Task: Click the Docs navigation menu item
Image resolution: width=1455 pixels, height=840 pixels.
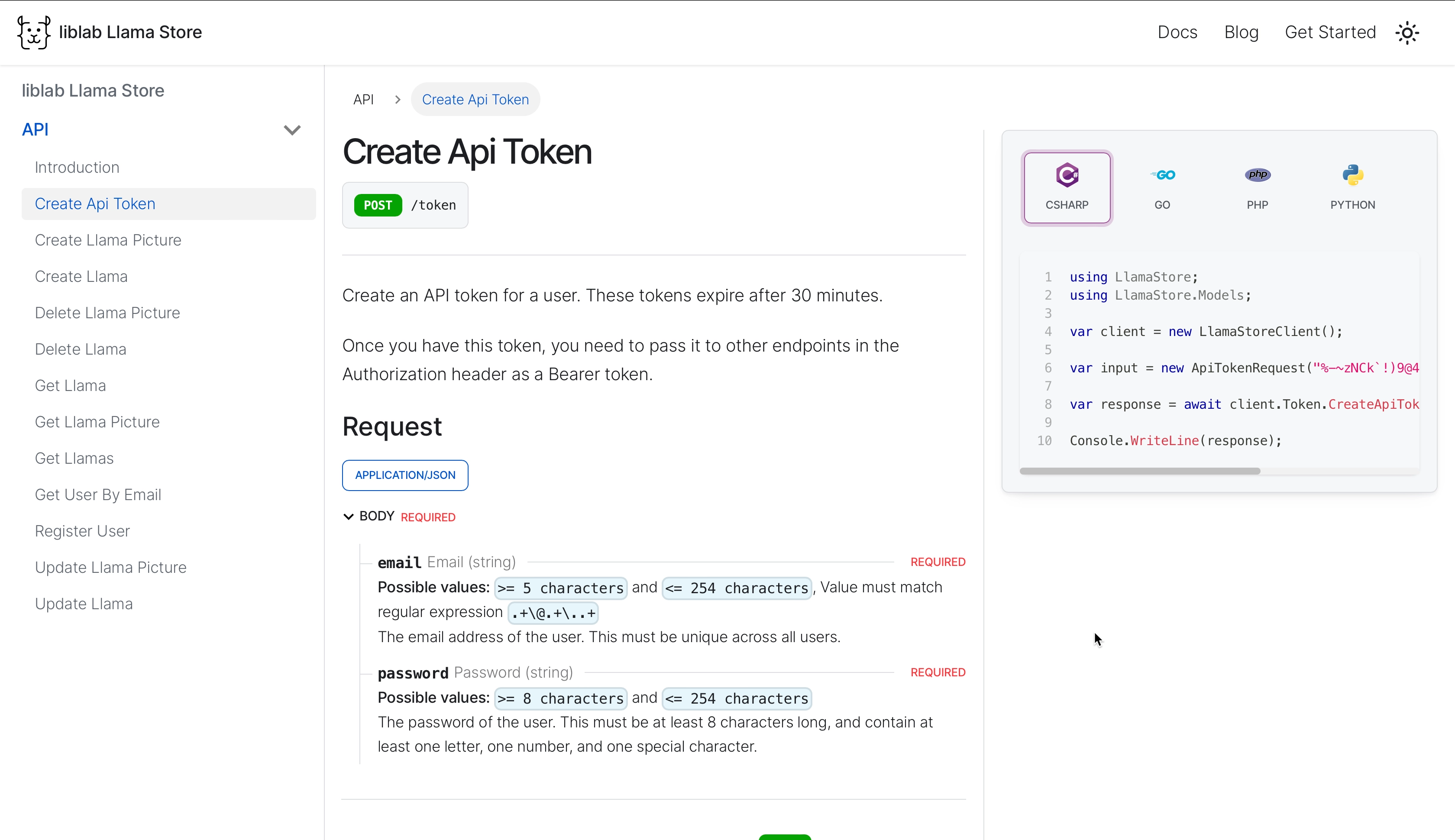Action: pos(1177,32)
